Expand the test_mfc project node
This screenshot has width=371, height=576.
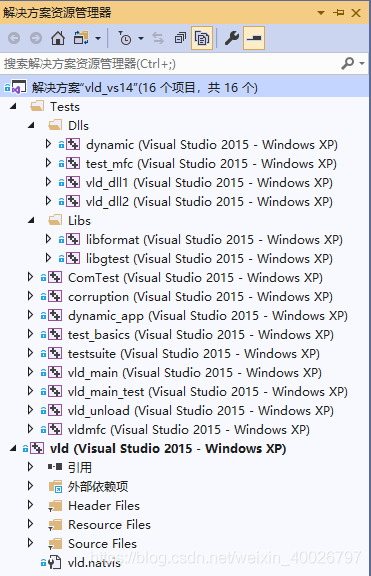tap(48, 163)
